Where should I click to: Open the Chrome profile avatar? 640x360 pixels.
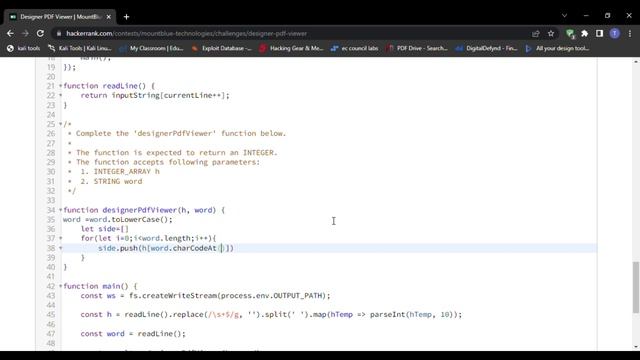click(615, 33)
